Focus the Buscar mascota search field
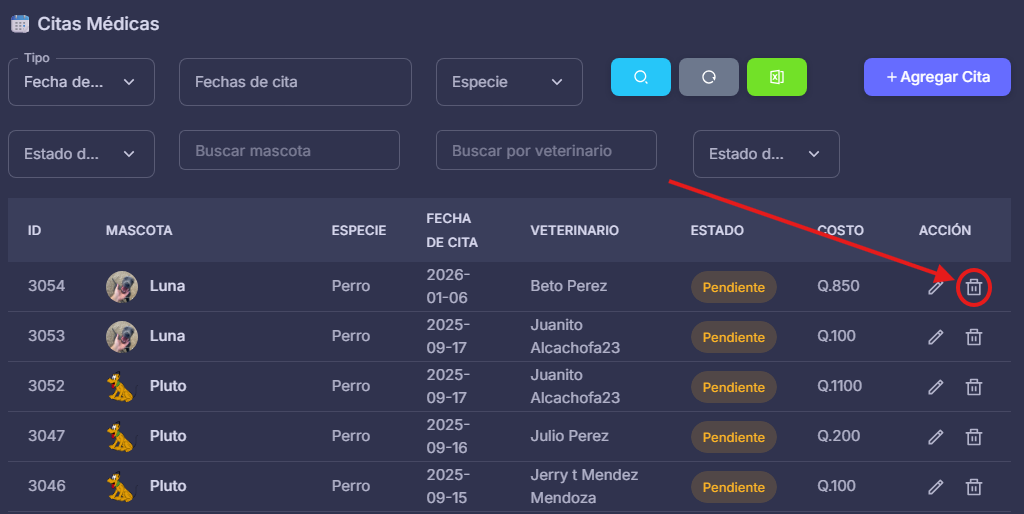Screen dimensions: 1024x514 289,151
